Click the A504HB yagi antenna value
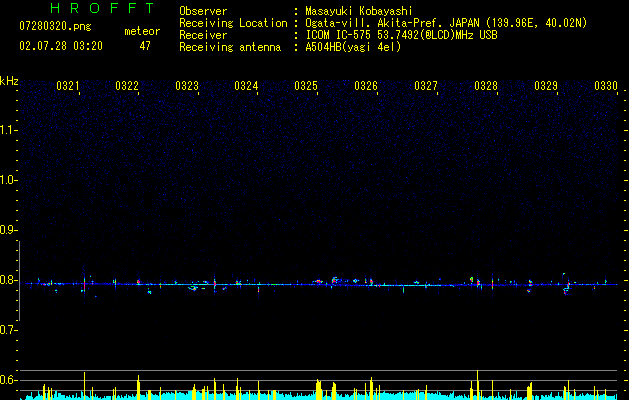The height and width of the screenshot is (400, 629). click(353, 47)
